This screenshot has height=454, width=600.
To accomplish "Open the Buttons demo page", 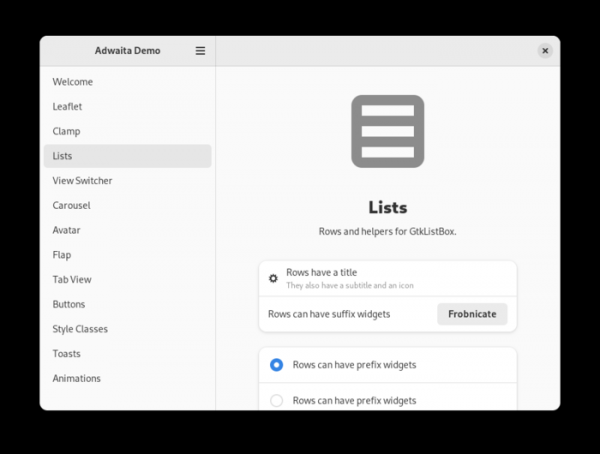I will (x=69, y=304).
